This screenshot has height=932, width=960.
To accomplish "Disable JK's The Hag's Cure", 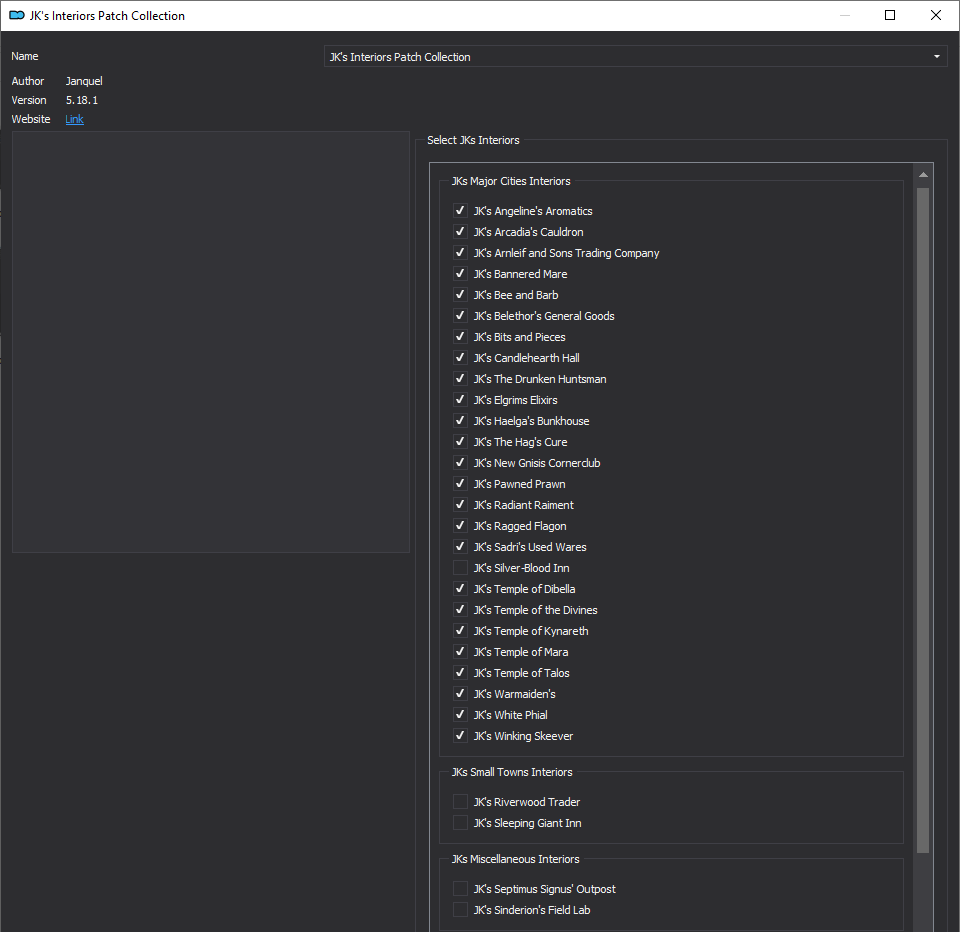I will (460, 442).
